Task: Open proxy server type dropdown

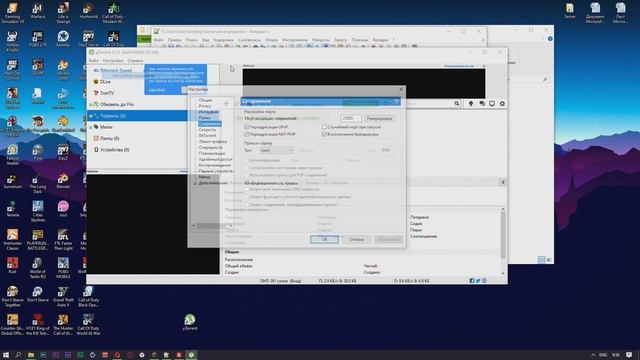Action: point(276,150)
